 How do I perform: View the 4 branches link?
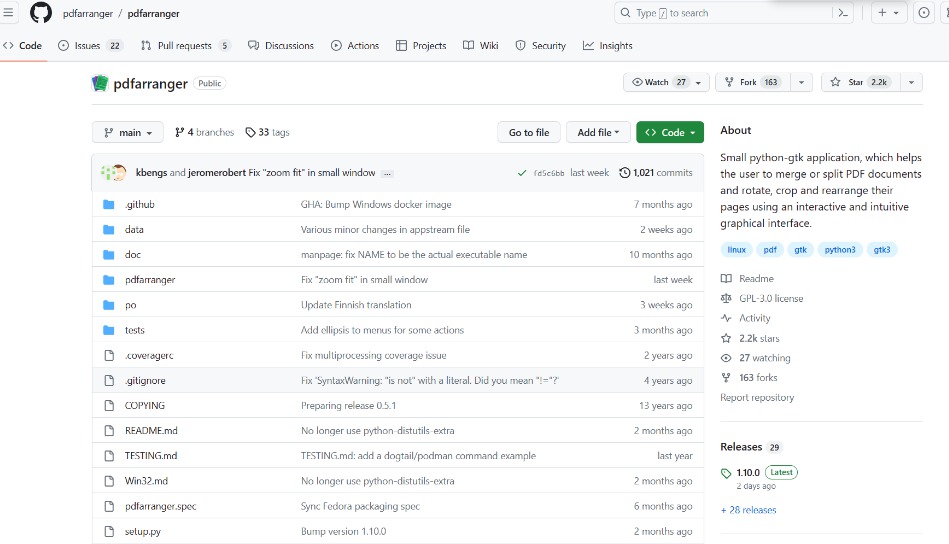click(205, 133)
